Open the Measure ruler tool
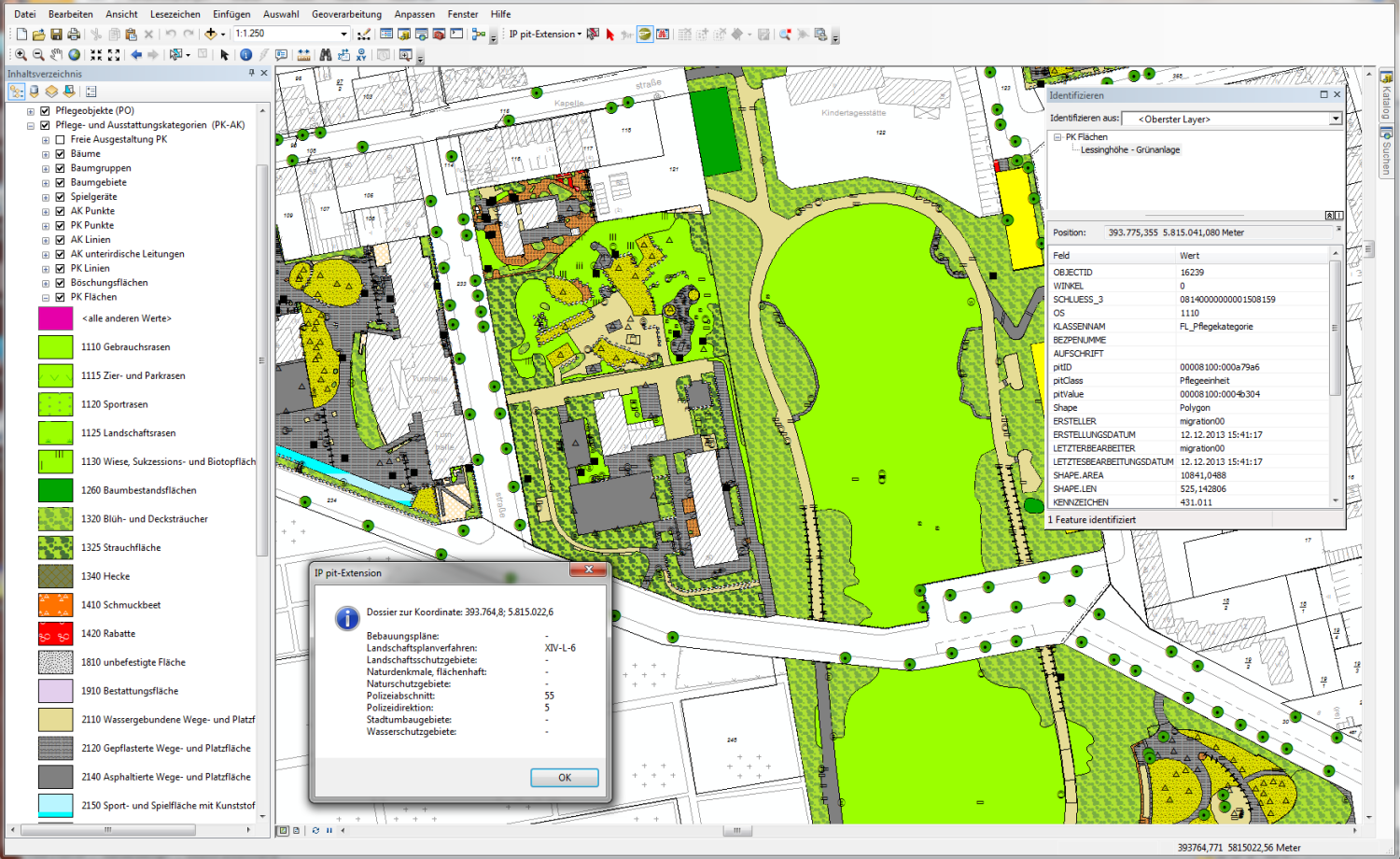 coord(303,55)
